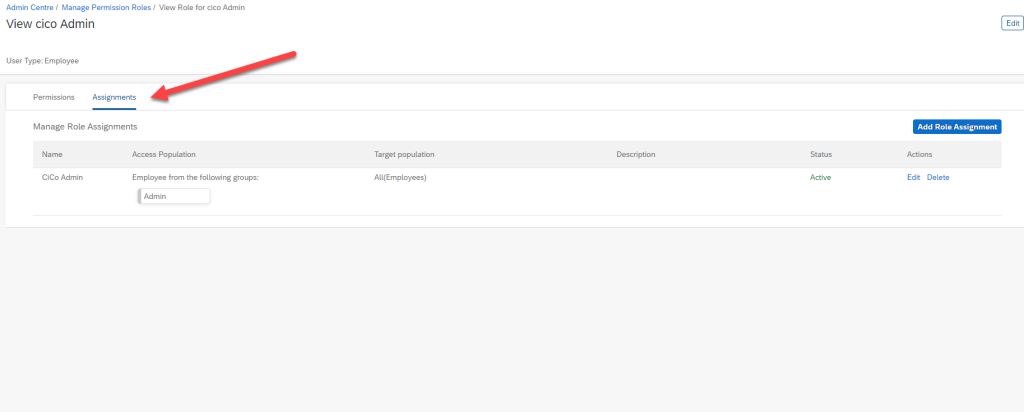Click the Manage Role Assignments heading
This screenshot has height=412, width=1024.
85,127
